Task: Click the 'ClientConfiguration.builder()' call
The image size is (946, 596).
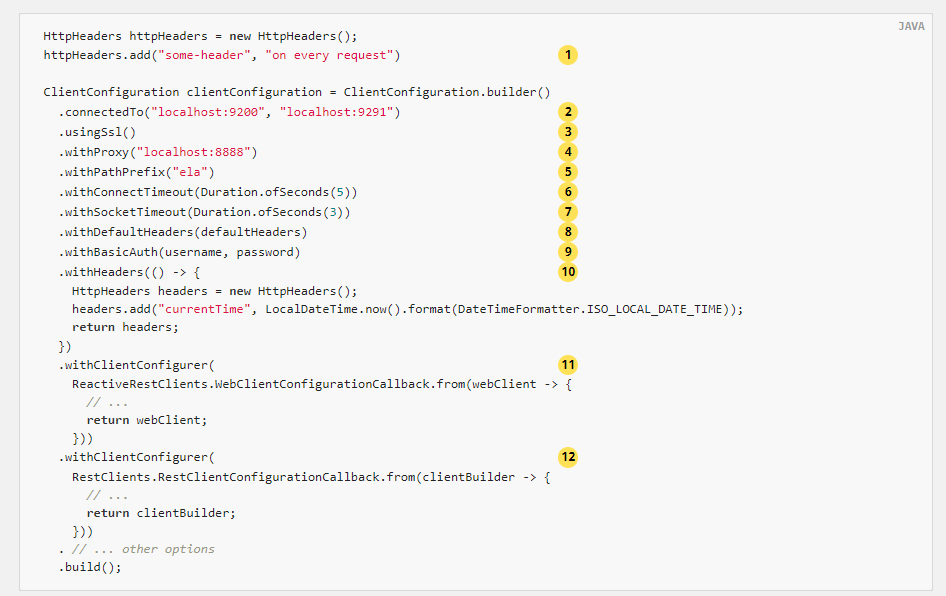Action: [x=447, y=92]
